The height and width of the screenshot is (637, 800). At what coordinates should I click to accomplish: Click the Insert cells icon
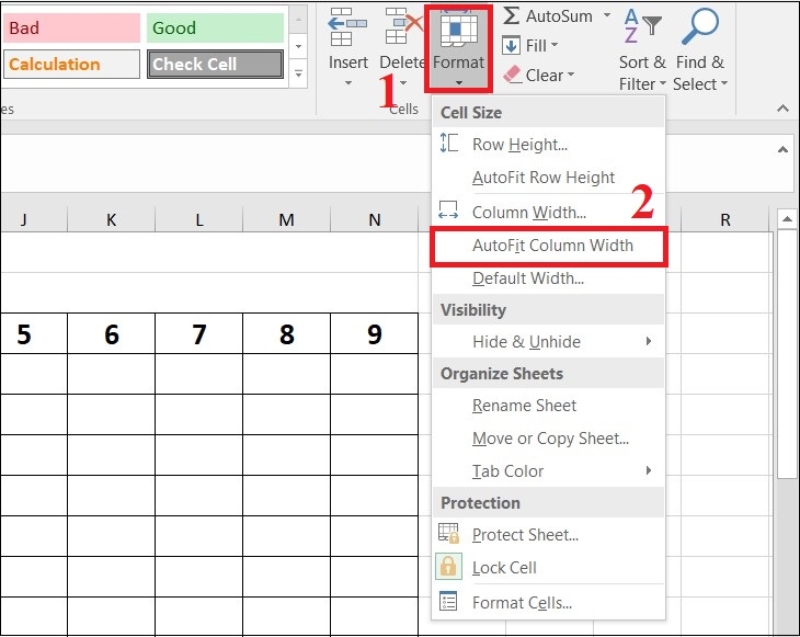pos(347,27)
